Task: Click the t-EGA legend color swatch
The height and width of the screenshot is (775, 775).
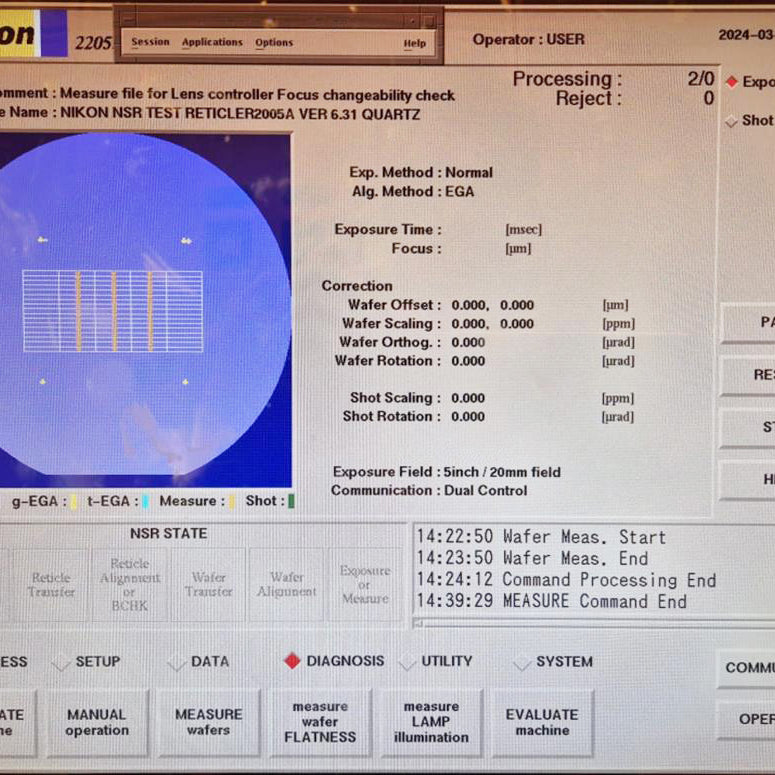Action: pos(145,502)
